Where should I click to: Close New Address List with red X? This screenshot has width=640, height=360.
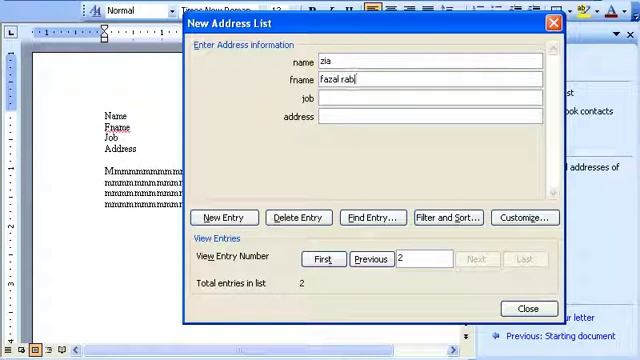[553, 23]
